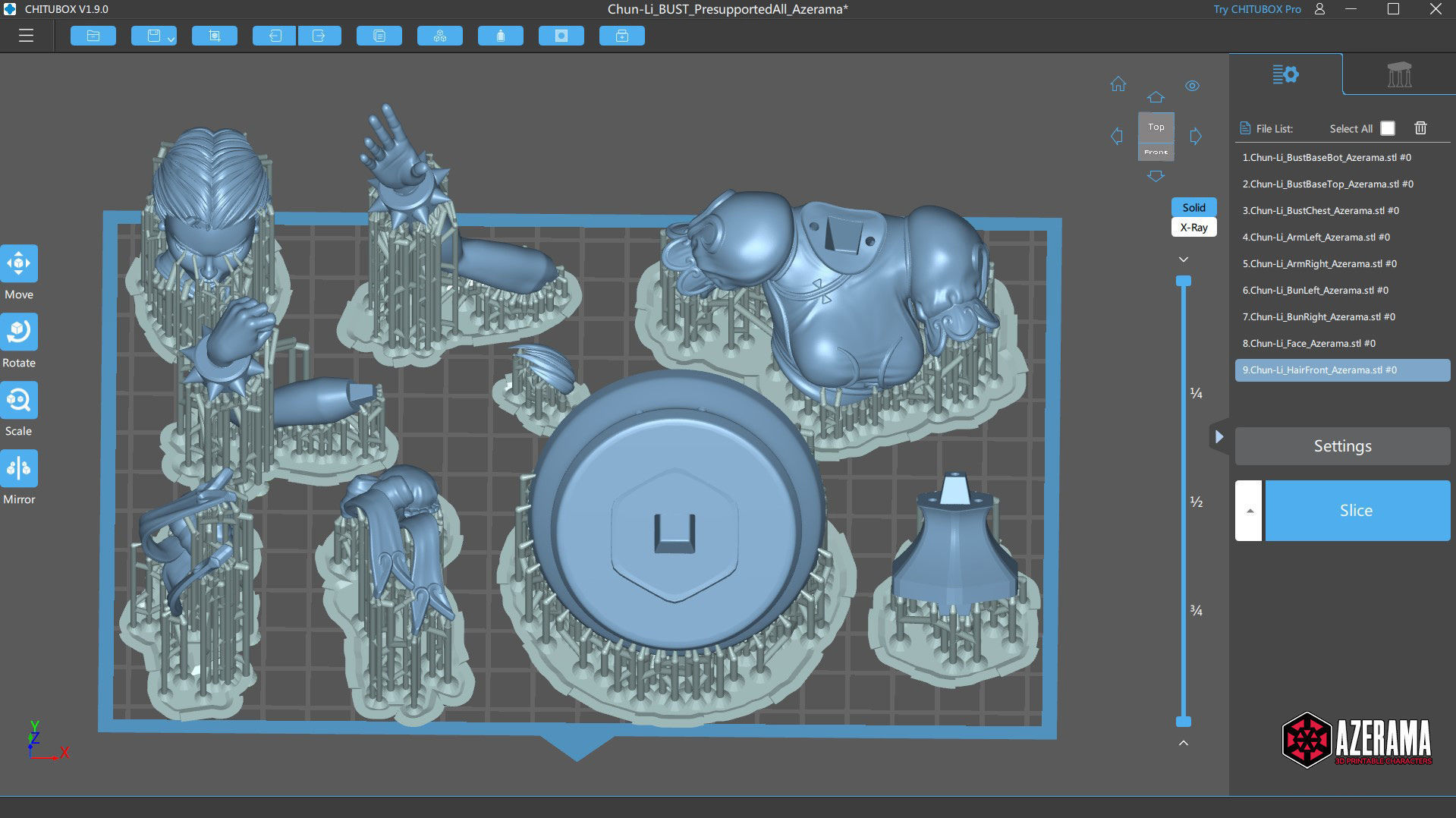1456x818 pixels.
Task: Rotate view with the down arrow
Action: 1156,176
